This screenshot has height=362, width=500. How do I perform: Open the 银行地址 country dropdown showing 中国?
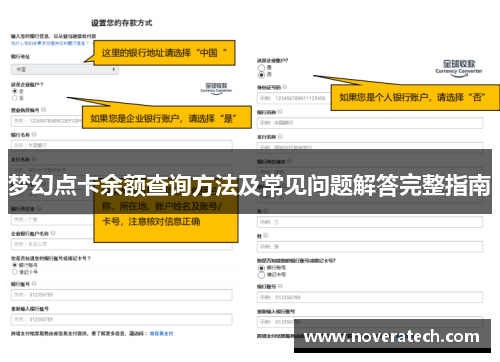[65, 69]
